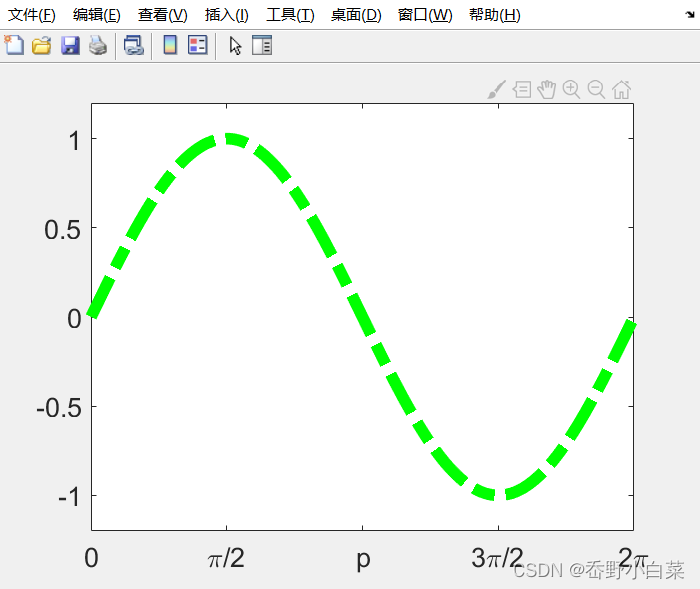
Task: Open the 窗口(W) menu
Action: (x=425, y=15)
